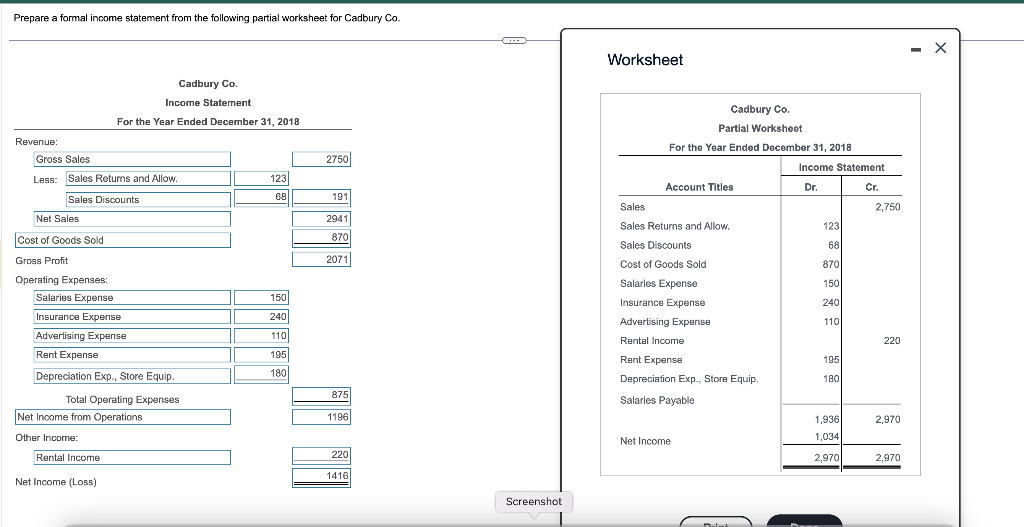This screenshot has height=527, width=1024.
Task: Select Net Income from Operations field
Action: pos(123,417)
